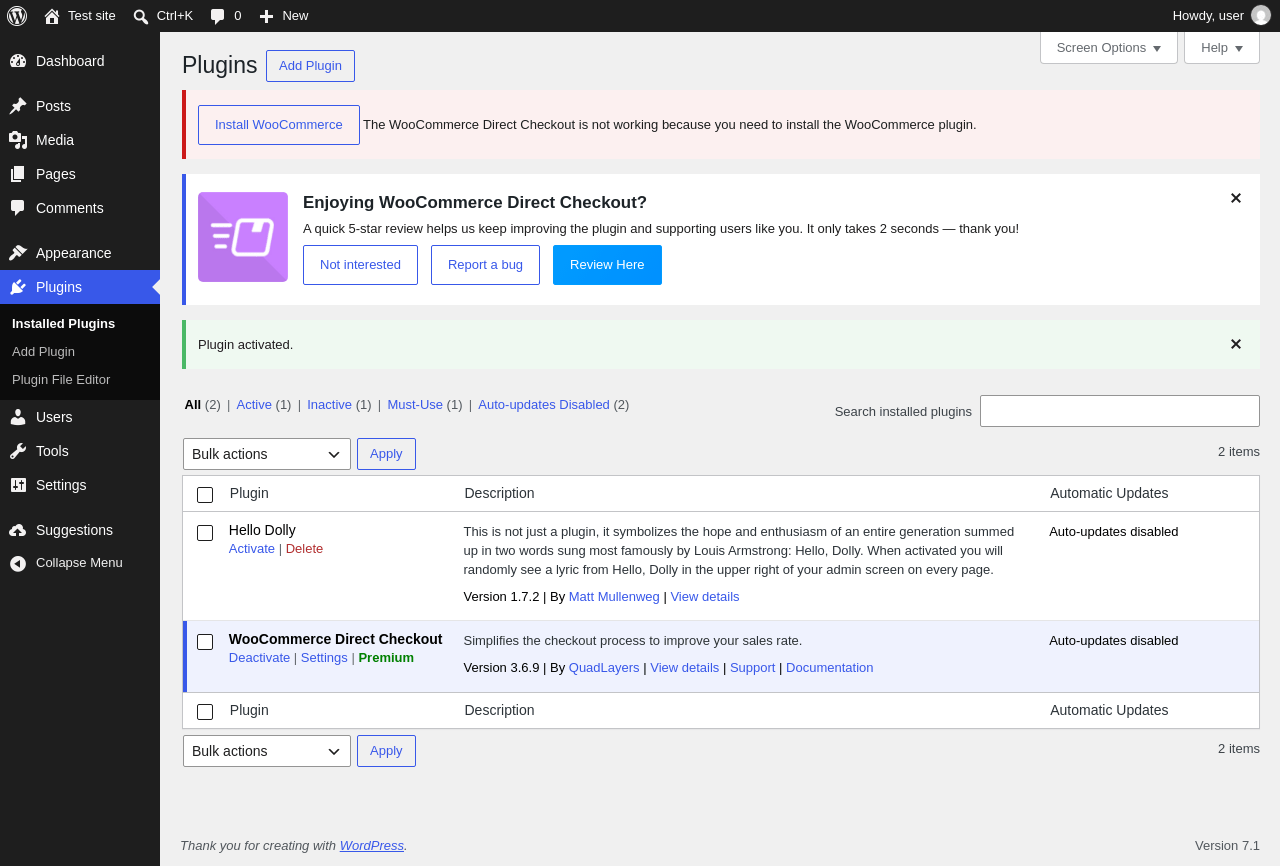Click the Review Here button
Image resolution: width=1280 pixels, height=866 pixels.
pyautogui.click(x=607, y=265)
